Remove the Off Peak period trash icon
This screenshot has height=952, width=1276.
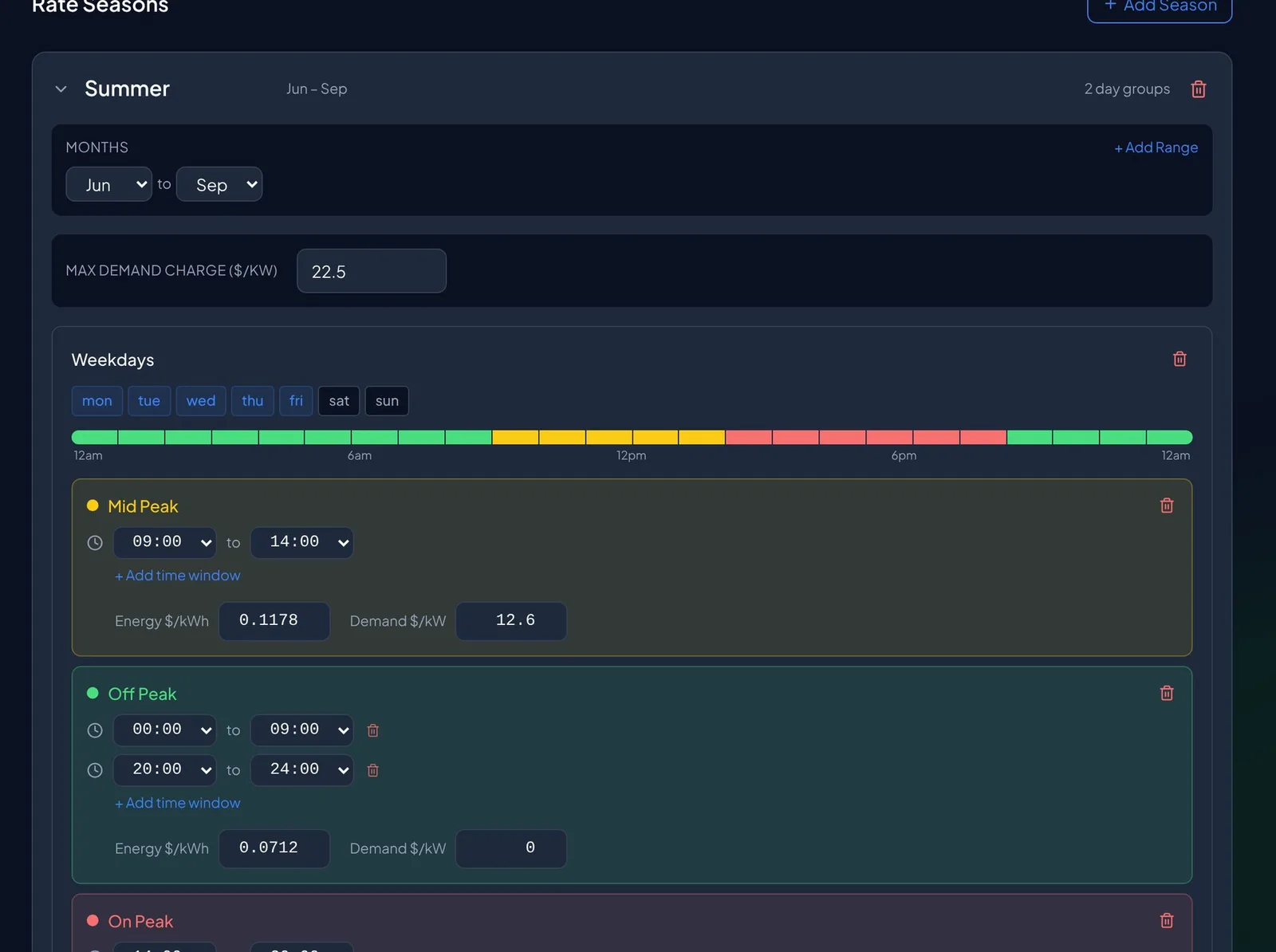1167,694
